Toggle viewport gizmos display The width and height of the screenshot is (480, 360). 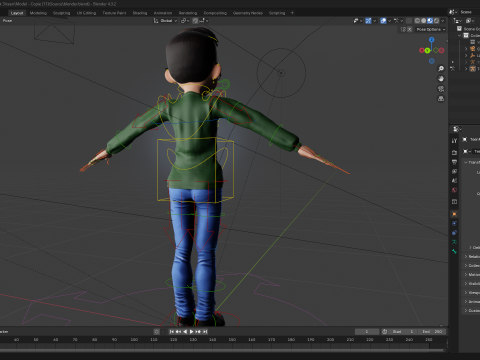point(368,21)
